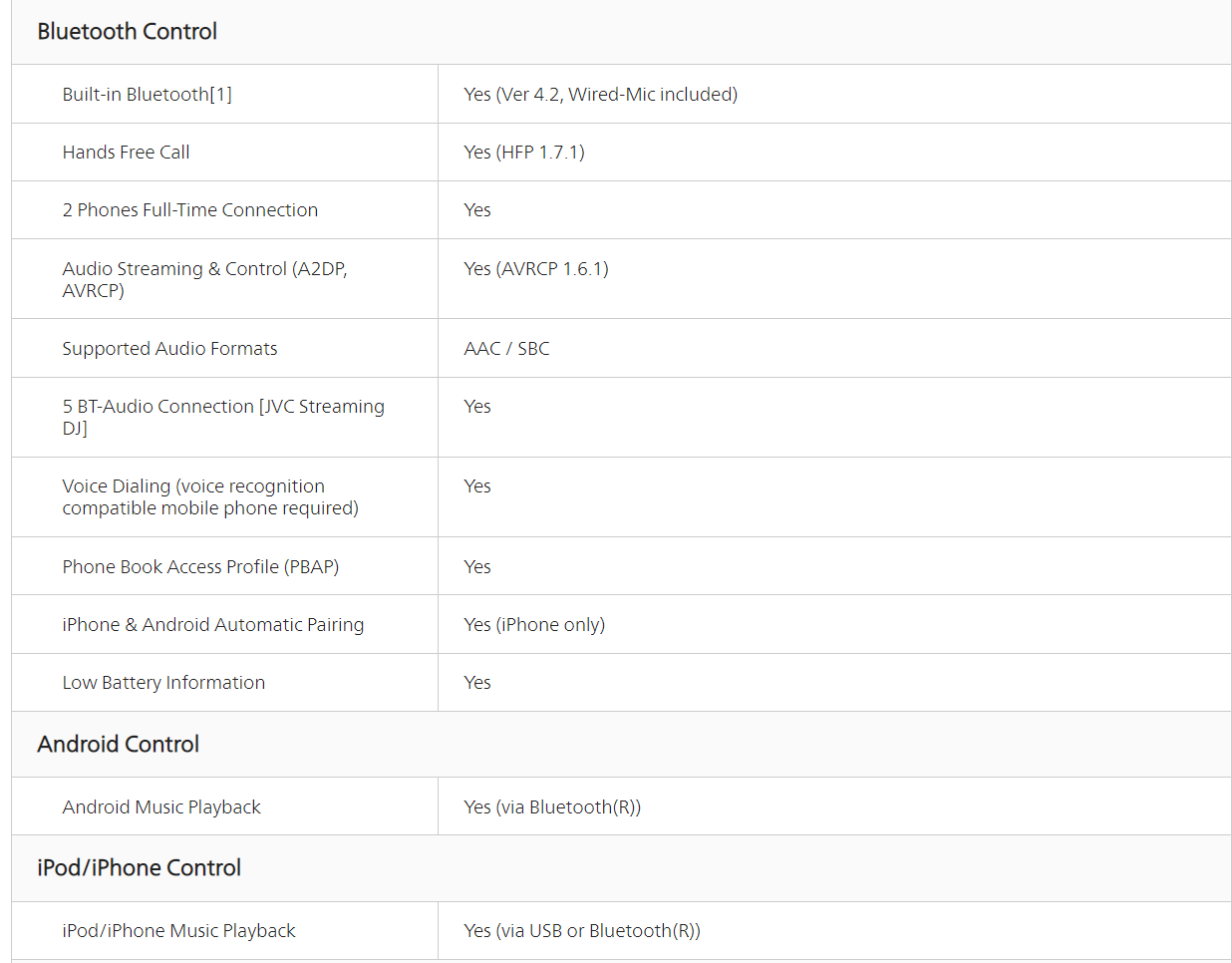Click the Android Control section header
The height and width of the screenshot is (963, 1232).
(118, 745)
